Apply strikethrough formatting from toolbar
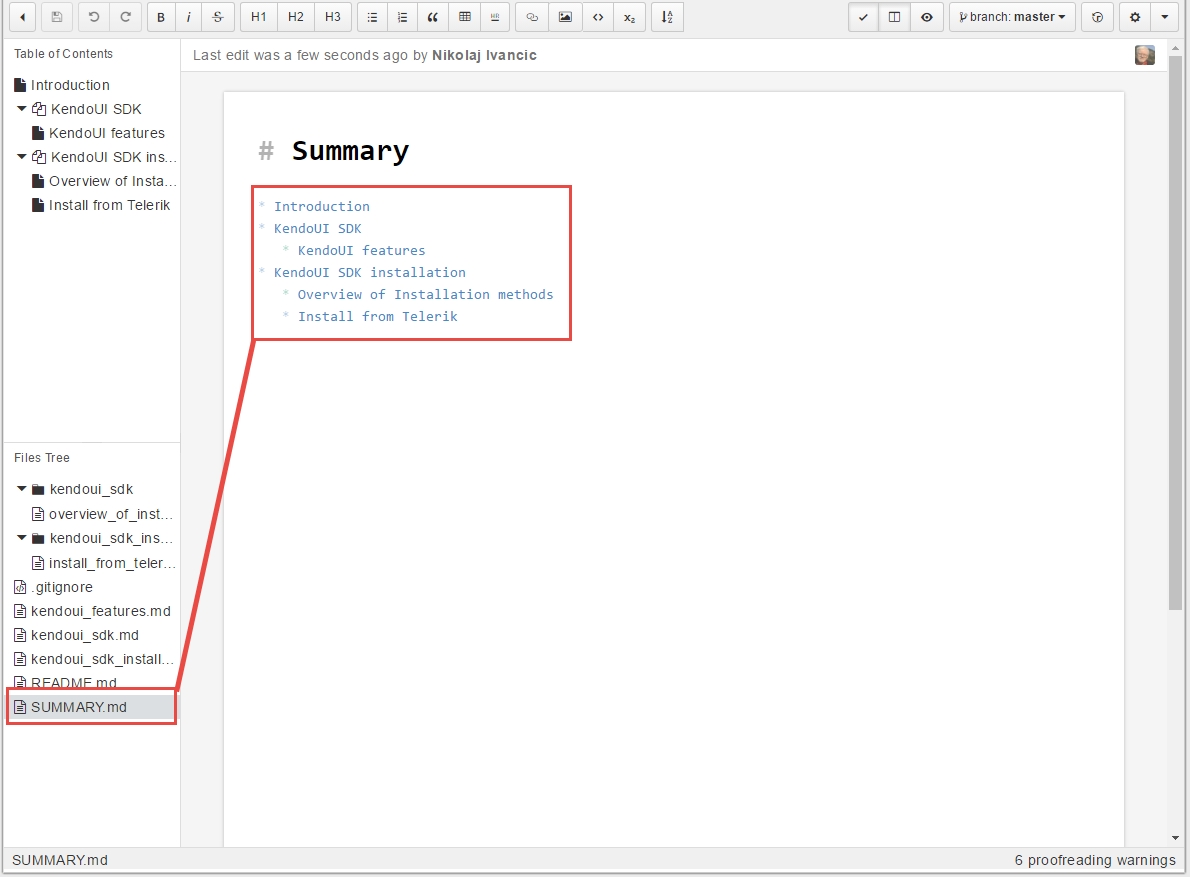1190x877 pixels. point(218,17)
